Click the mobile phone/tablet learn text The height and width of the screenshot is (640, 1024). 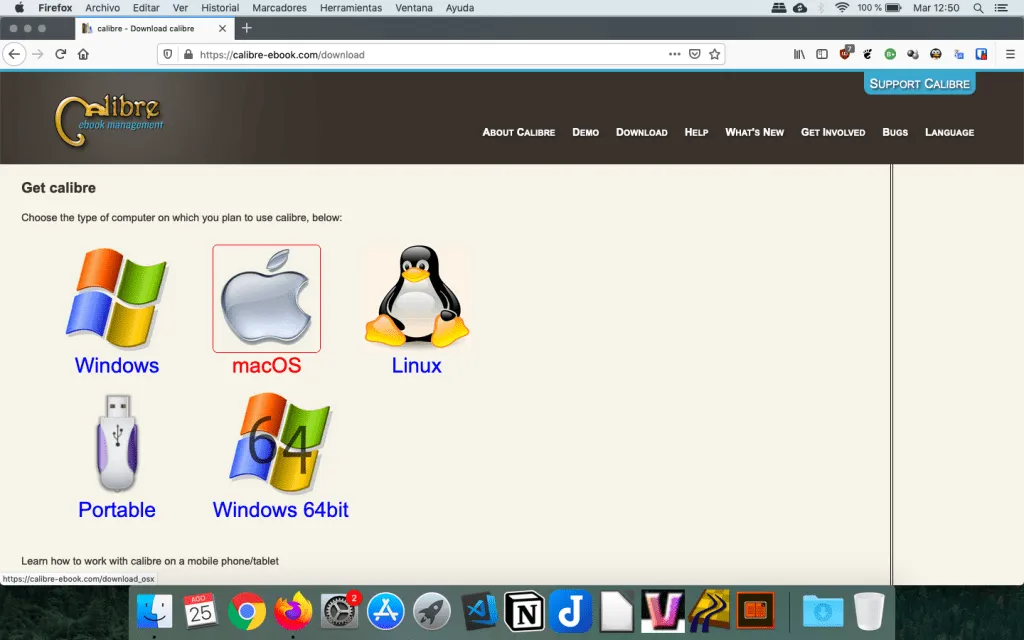[x=150, y=561]
